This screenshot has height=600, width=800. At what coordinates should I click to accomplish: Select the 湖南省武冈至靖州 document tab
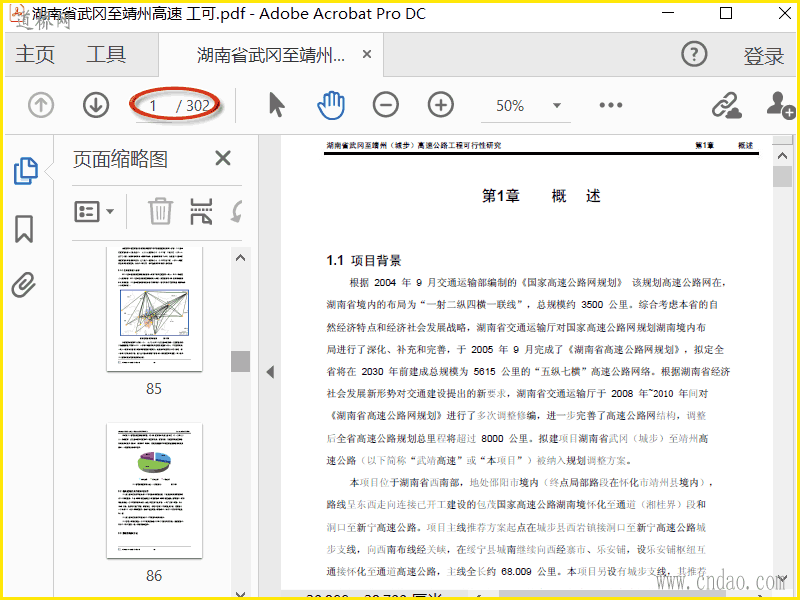pos(271,55)
